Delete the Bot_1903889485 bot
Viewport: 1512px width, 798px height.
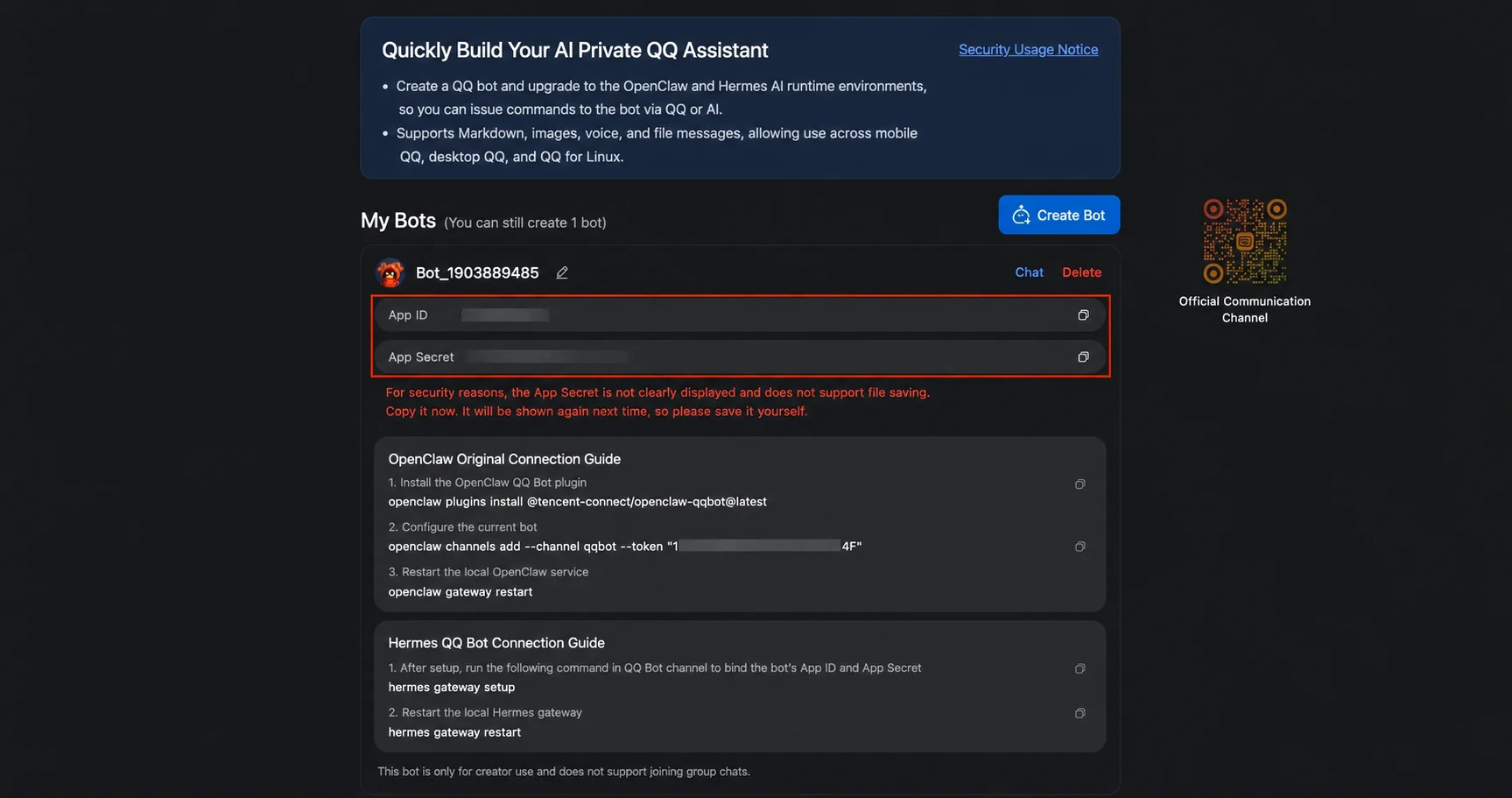1081,272
